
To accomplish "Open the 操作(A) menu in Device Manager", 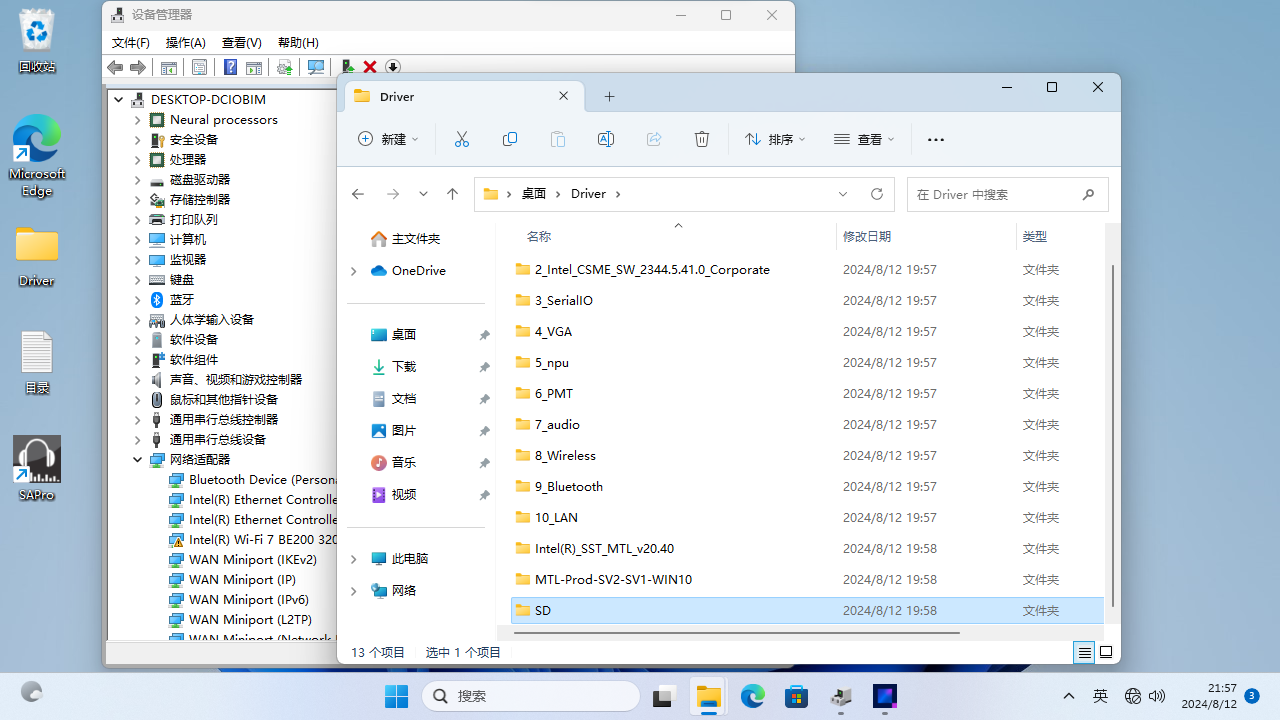I will coord(185,42).
